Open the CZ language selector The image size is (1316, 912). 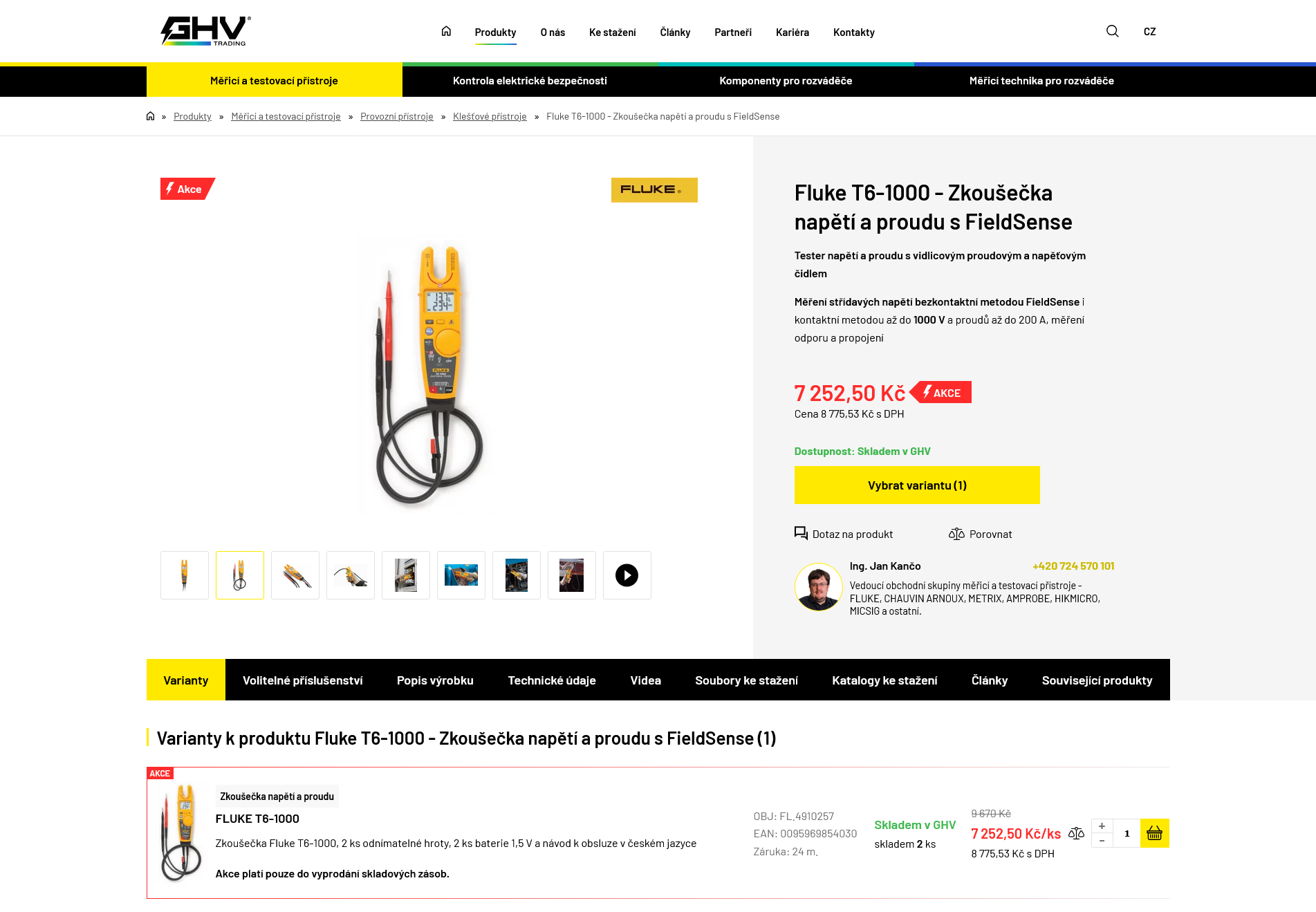click(1149, 32)
